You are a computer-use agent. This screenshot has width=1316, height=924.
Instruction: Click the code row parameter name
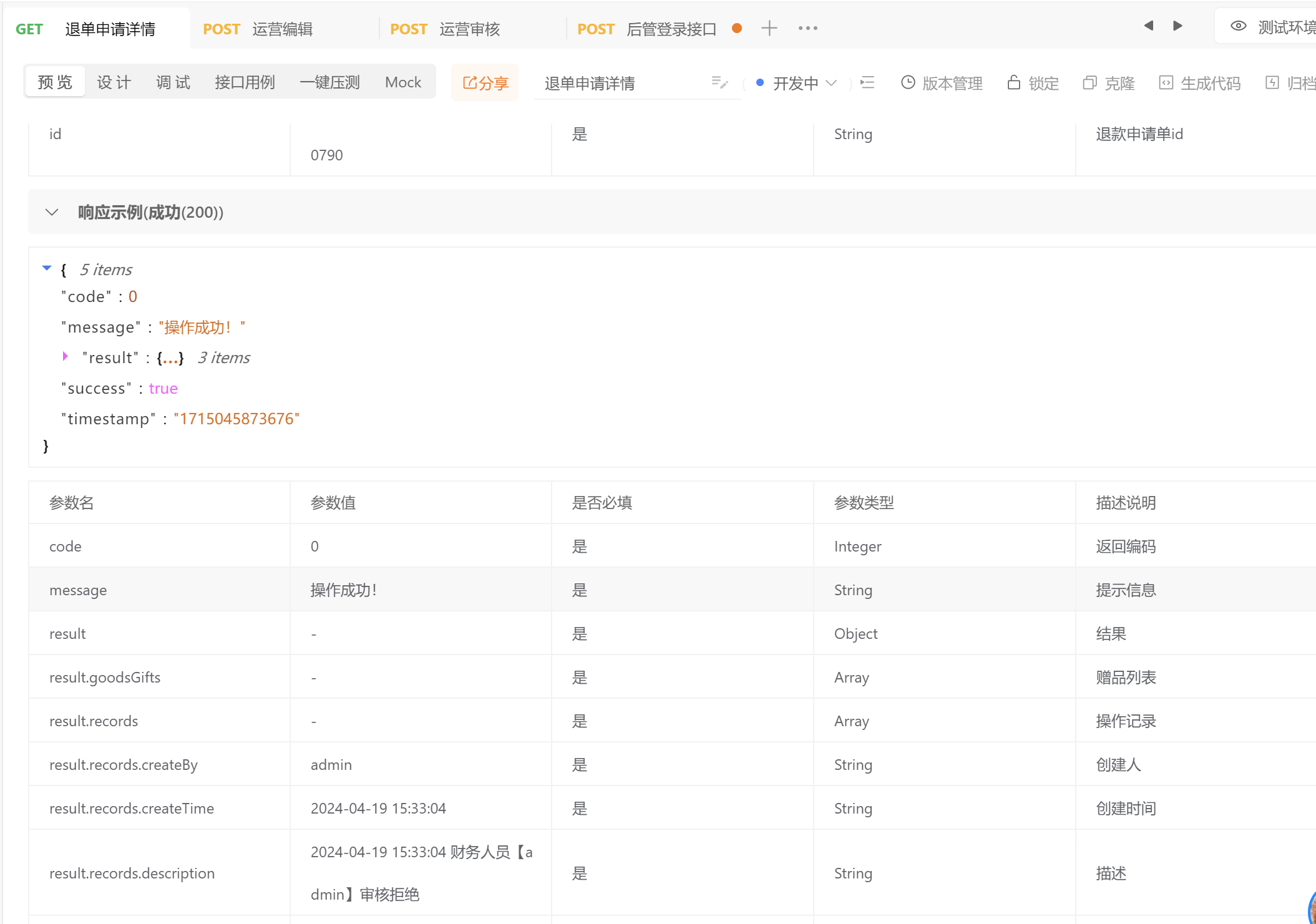point(66,546)
